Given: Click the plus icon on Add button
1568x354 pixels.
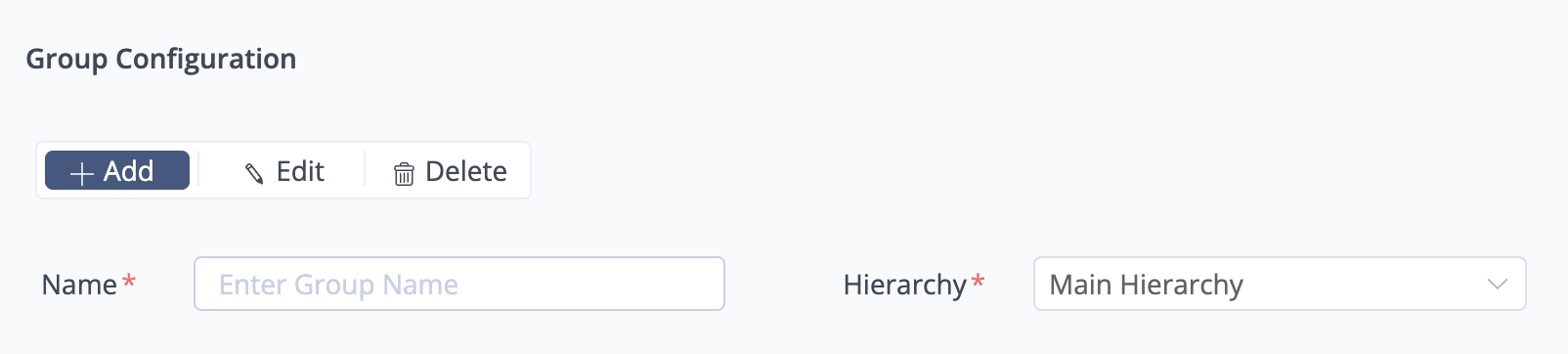Looking at the screenshot, I should (82, 173).
